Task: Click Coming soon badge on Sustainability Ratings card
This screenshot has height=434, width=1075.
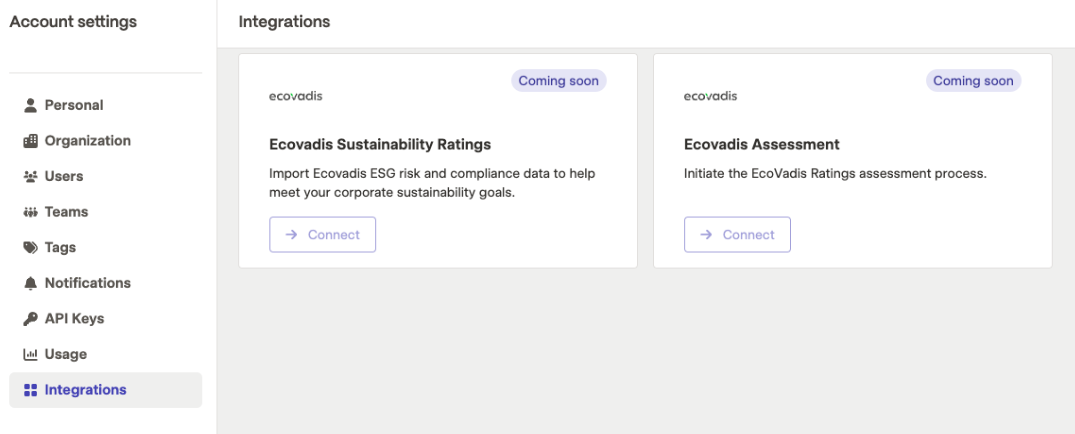Action: (559, 81)
